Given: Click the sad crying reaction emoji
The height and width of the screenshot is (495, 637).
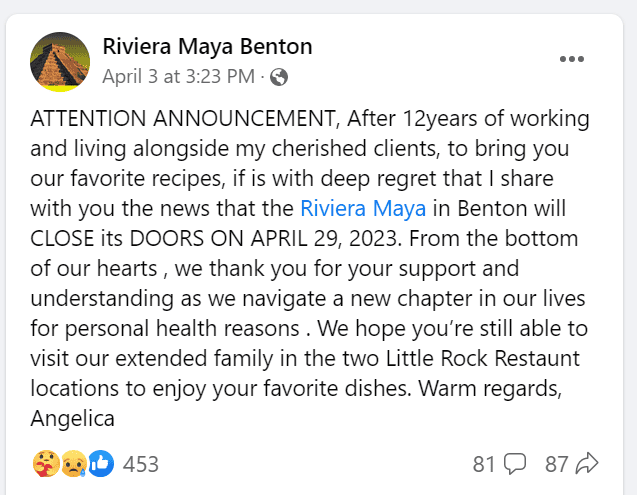Looking at the screenshot, I should coord(72,463).
